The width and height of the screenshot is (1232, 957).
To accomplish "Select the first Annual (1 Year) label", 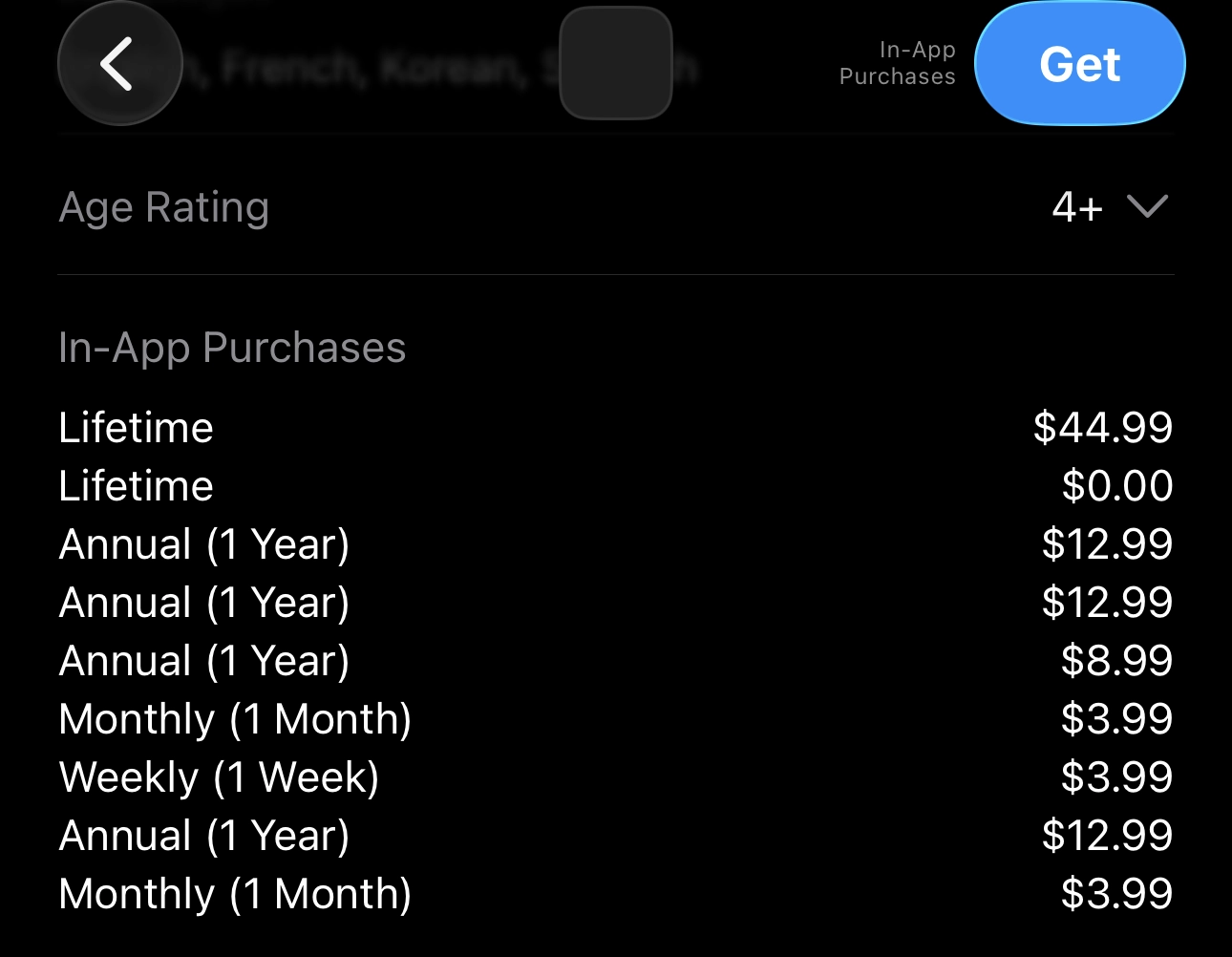I will click(x=204, y=544).
